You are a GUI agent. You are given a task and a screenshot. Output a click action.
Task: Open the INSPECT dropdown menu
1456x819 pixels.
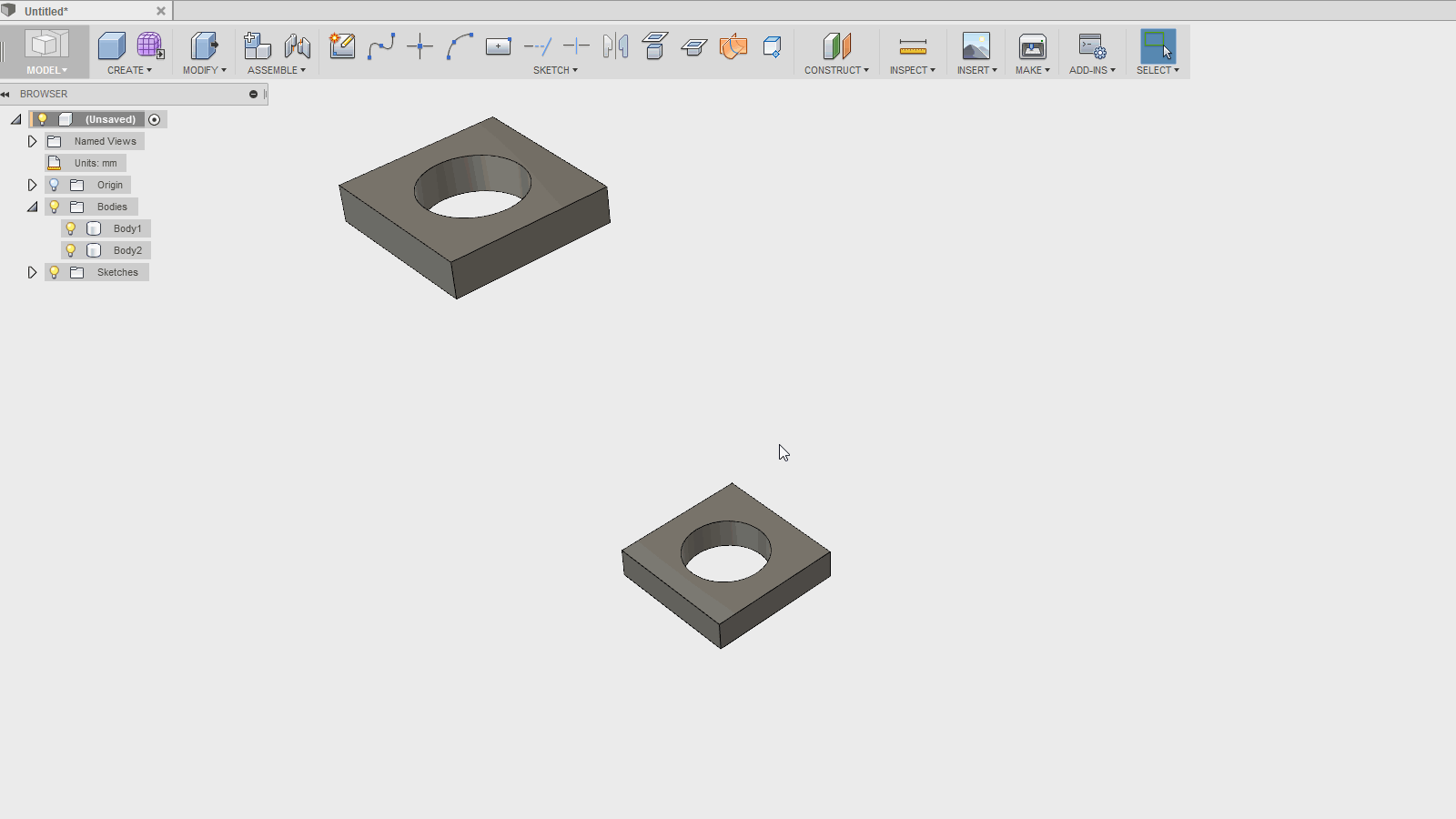coord(913,70)
